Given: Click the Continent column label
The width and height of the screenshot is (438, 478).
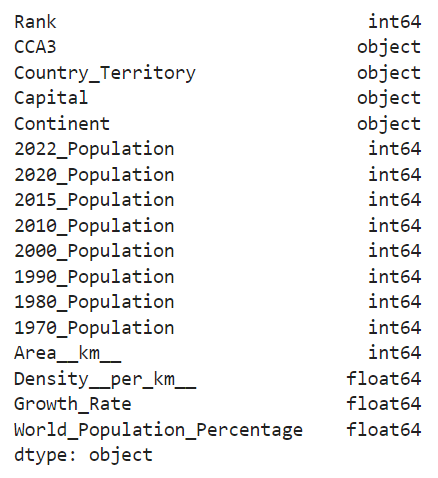Looking at the screenshot, I should pyautogui.click(x=62, y=124).
